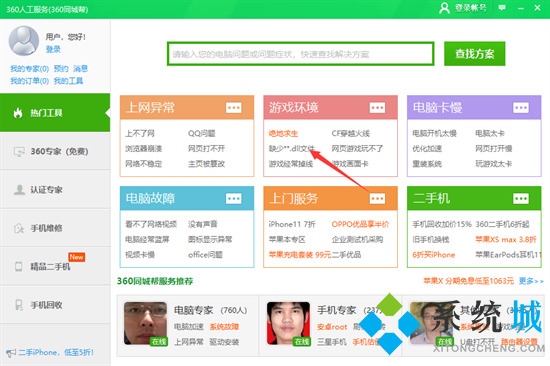The width and height of the screenshot is (550, 366).
Task: Select 缺少**.dll文件 entry
Action: 292,148
